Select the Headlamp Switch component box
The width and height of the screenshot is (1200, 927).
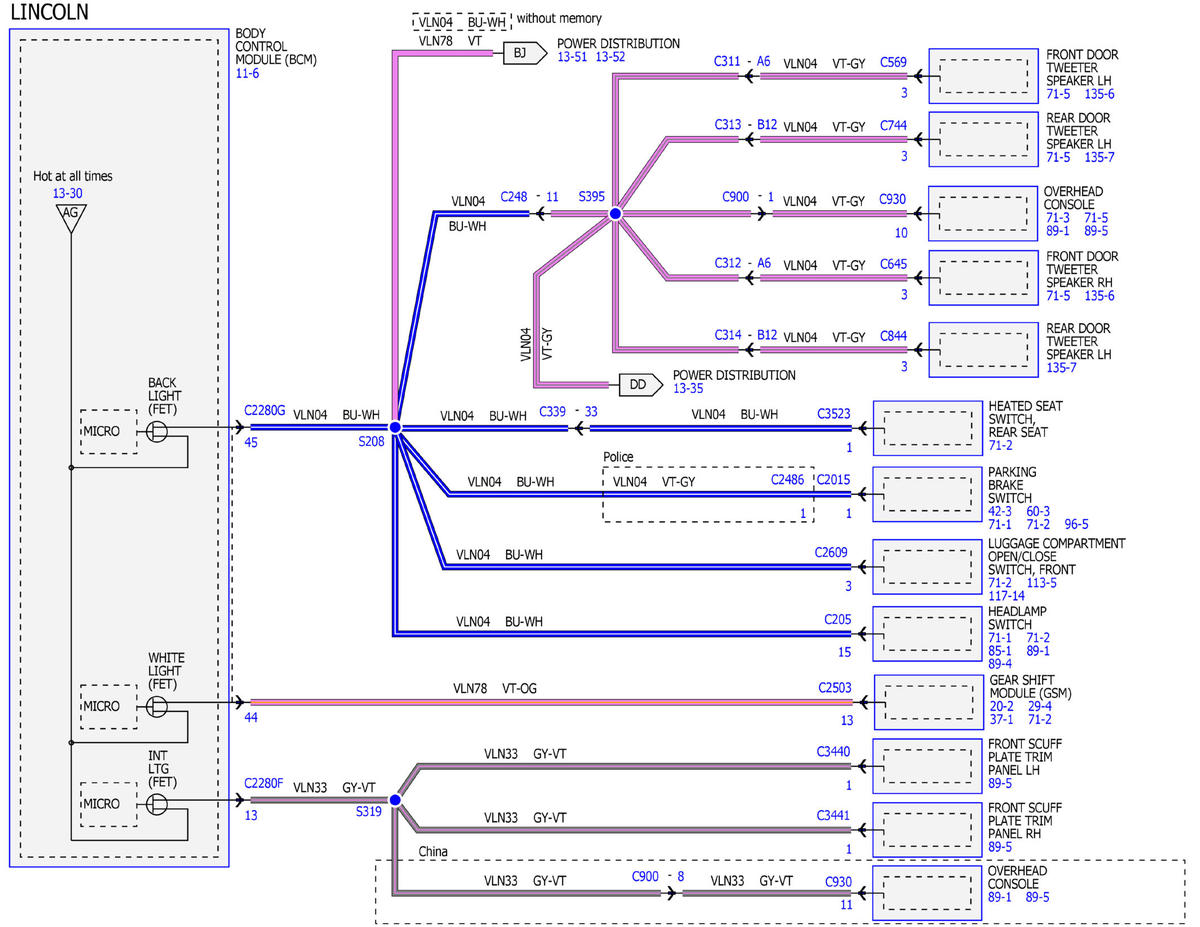coord(928,633)
